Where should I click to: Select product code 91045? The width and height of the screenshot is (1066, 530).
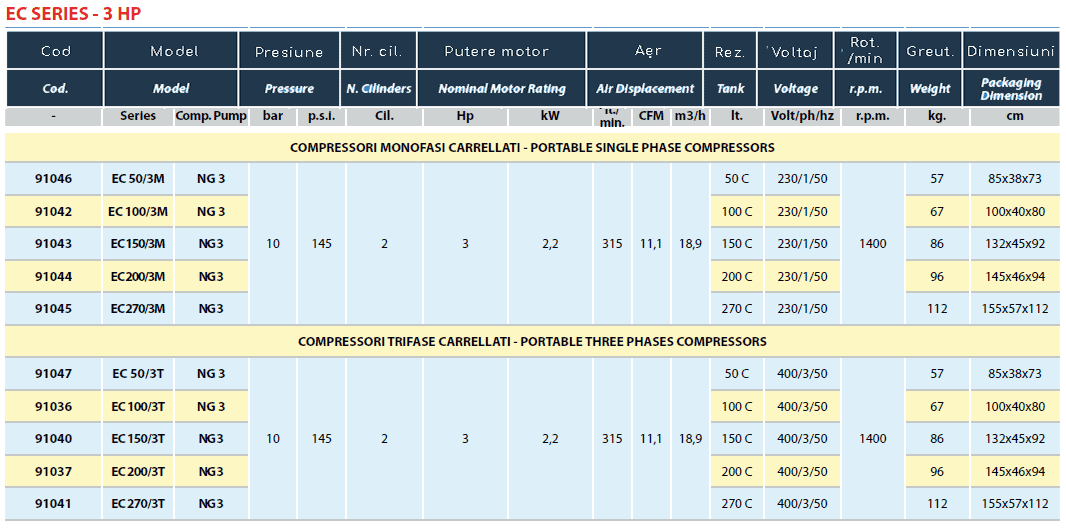pos(53,308)
